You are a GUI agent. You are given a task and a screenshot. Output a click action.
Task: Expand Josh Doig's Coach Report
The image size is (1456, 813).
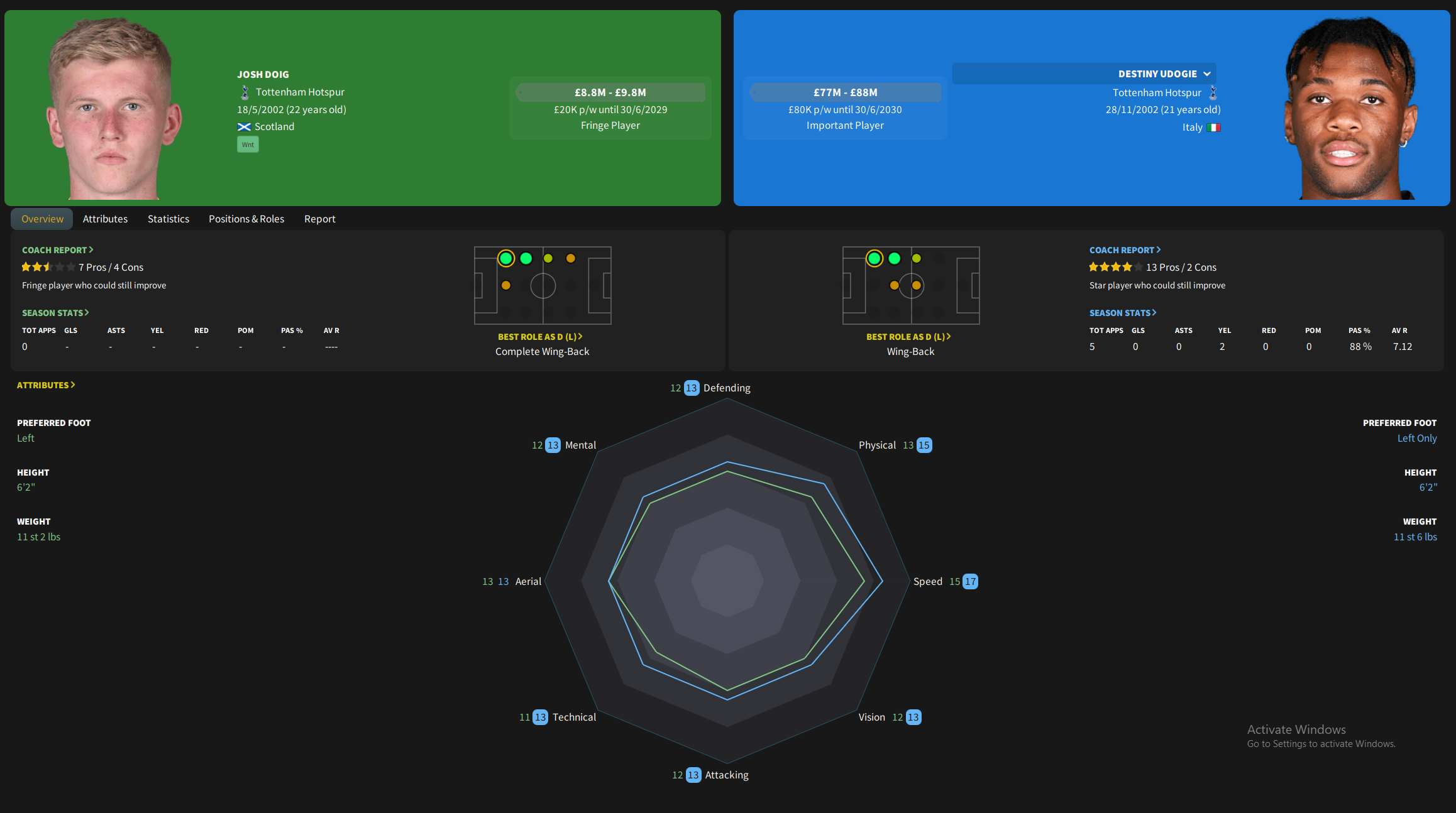[x=57, y=250]
